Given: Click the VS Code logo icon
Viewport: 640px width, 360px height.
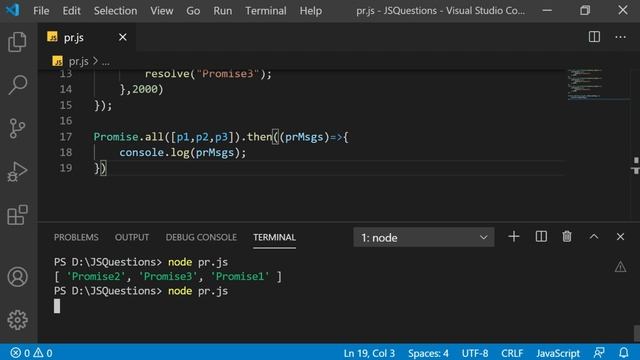Looking at the screenshot, I should coord(12,10).
